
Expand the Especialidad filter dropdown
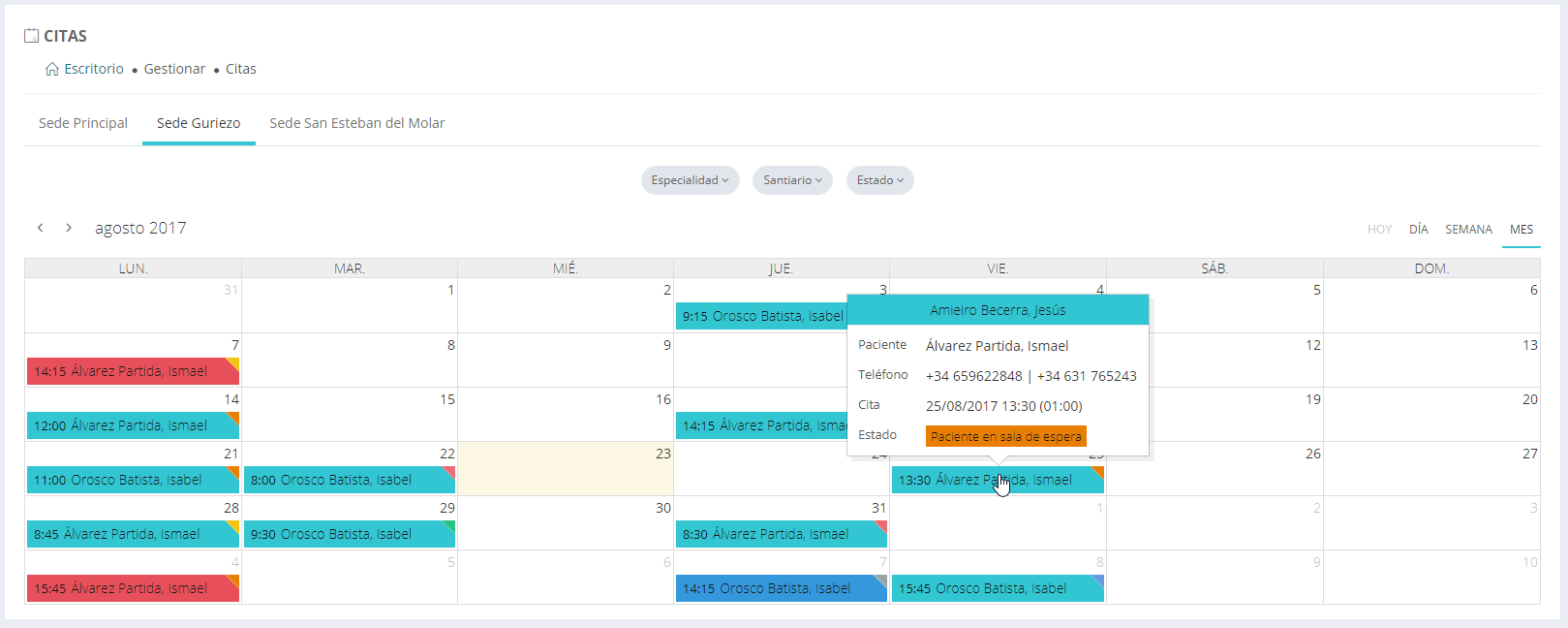690,180
